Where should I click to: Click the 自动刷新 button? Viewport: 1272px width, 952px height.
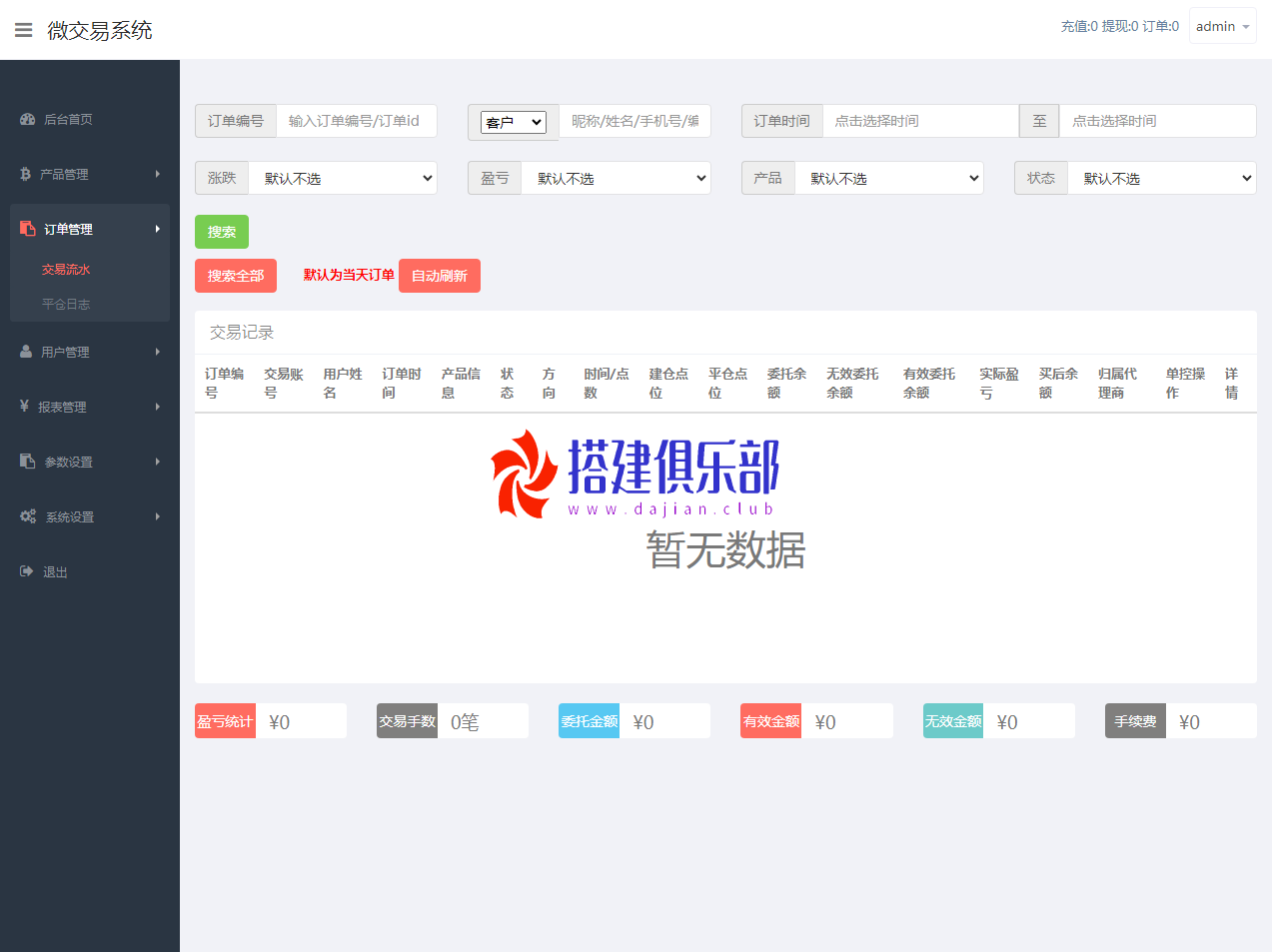click(x=440, y=276)
